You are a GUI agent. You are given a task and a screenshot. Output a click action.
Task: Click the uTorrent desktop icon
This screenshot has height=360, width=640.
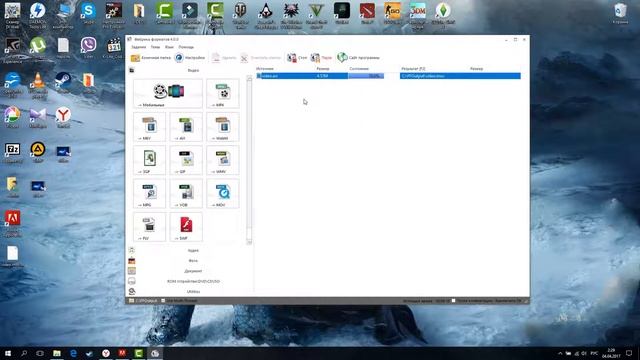(38, 47)
